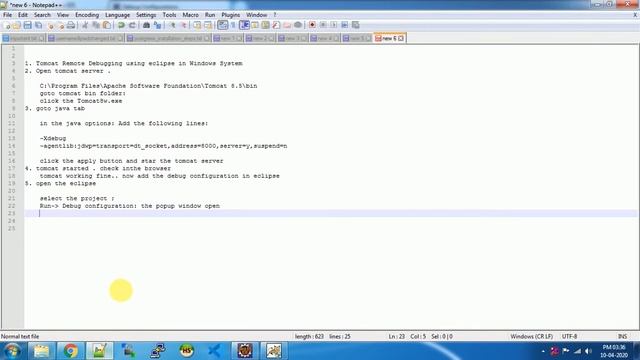
Task: Click the Copy toolbar icon
Action: (x=96, y=25)
